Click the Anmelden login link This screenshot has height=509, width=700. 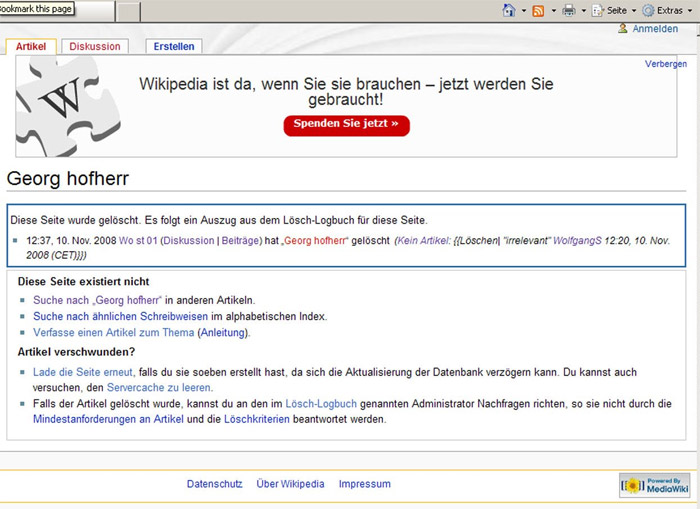pos(655,29)
